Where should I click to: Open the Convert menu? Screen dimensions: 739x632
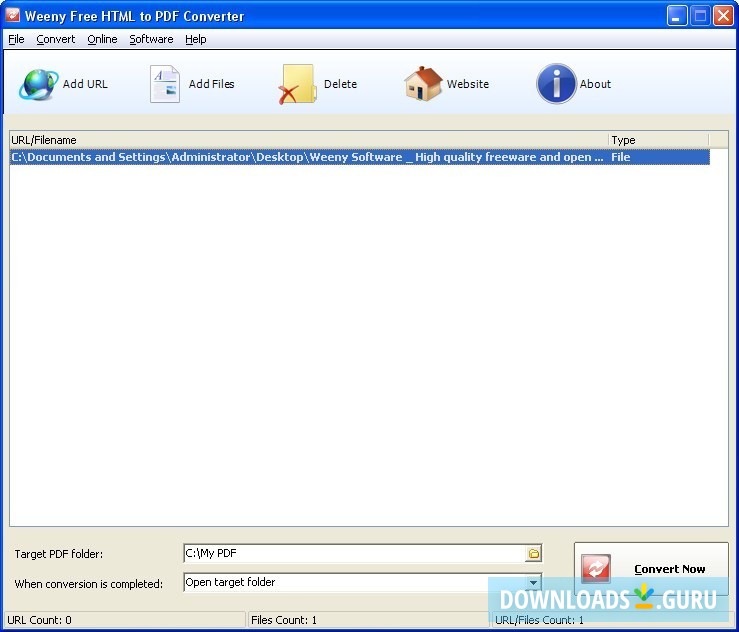click(x=56, y=39)
